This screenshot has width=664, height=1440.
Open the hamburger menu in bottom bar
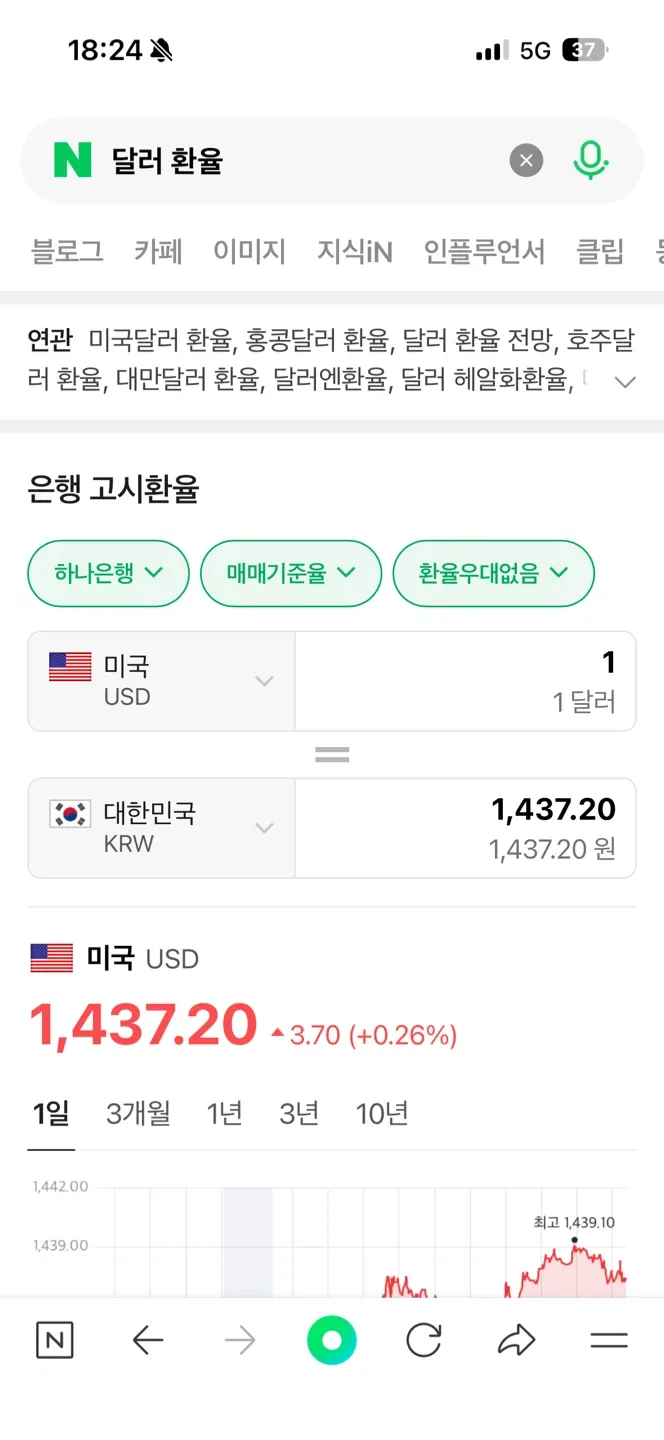pyautogui.click(x=608, y=1340)
